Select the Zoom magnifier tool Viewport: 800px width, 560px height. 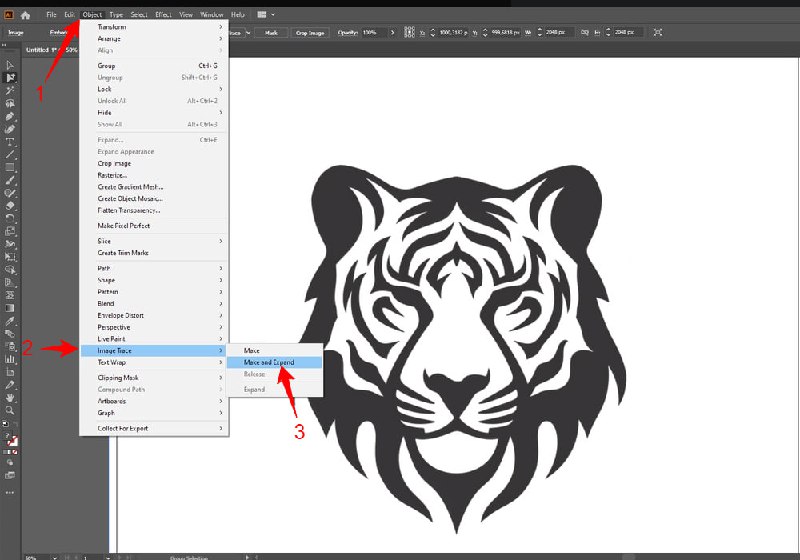coord(10,410)
